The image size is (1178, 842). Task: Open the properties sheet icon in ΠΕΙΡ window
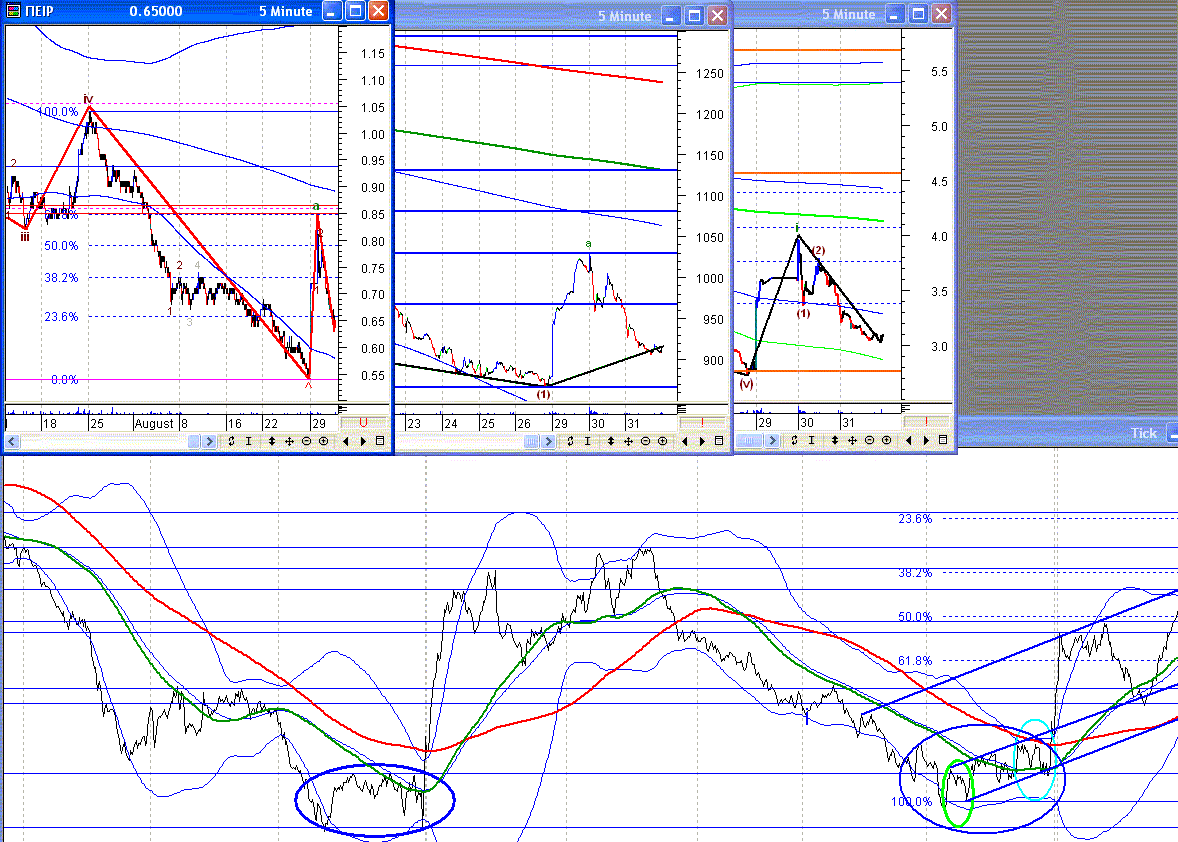click(x=379, y=441)
